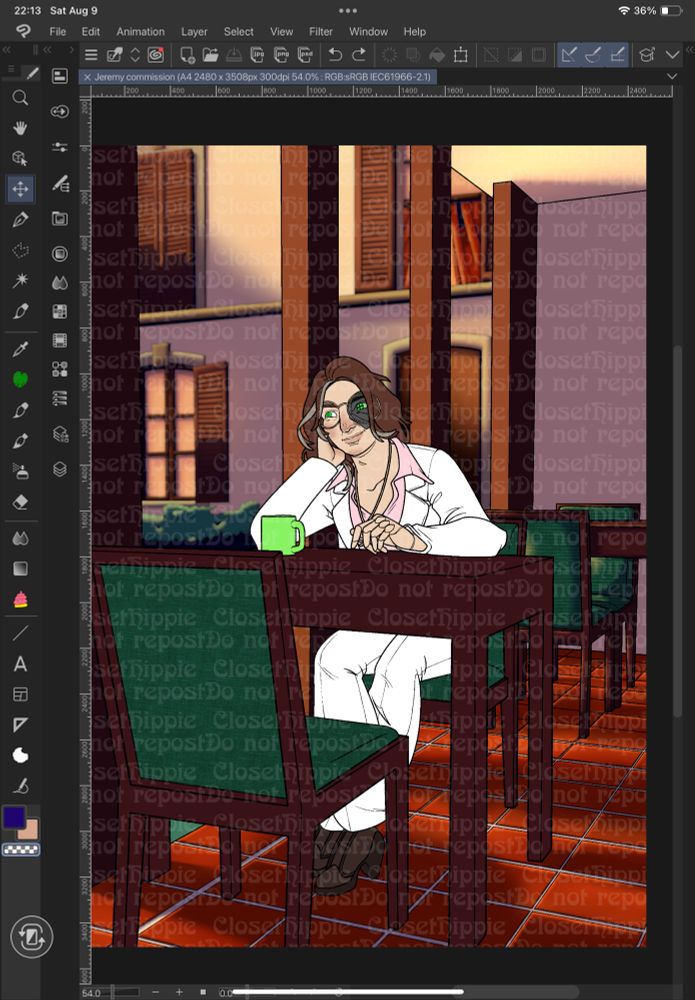Open the Layer stack panel
The height and width of the screenshot is (1000, 695).
pos(60,469)
